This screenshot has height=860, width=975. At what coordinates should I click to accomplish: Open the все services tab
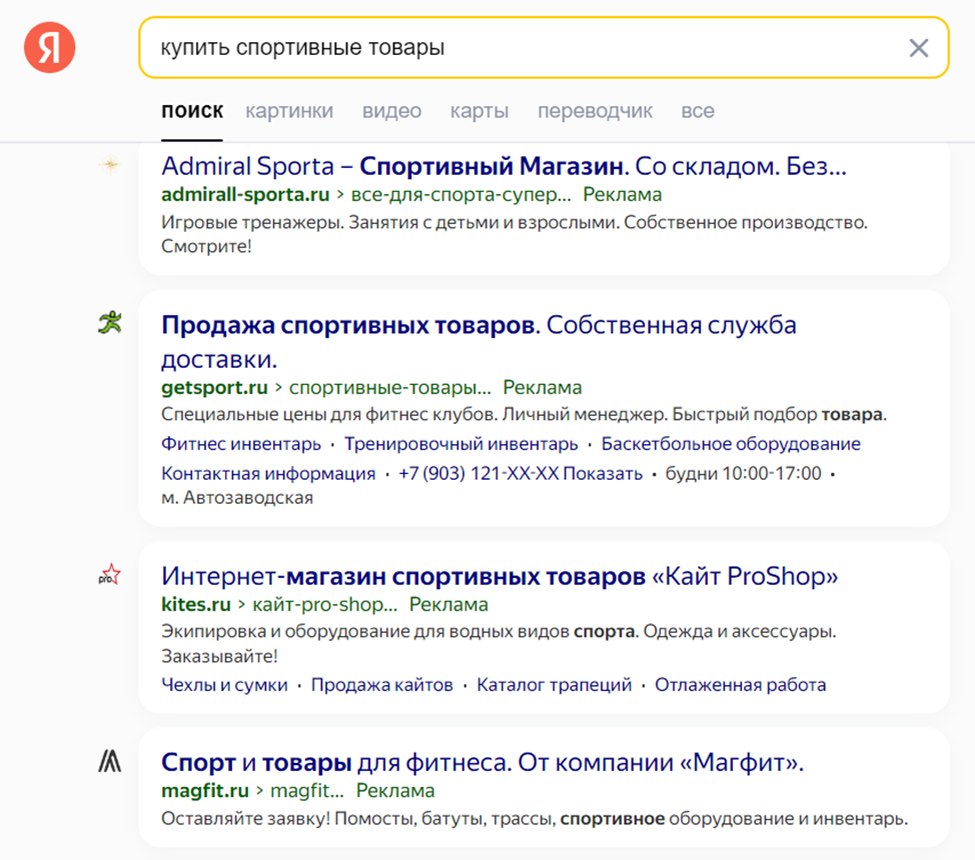point(698,111)
